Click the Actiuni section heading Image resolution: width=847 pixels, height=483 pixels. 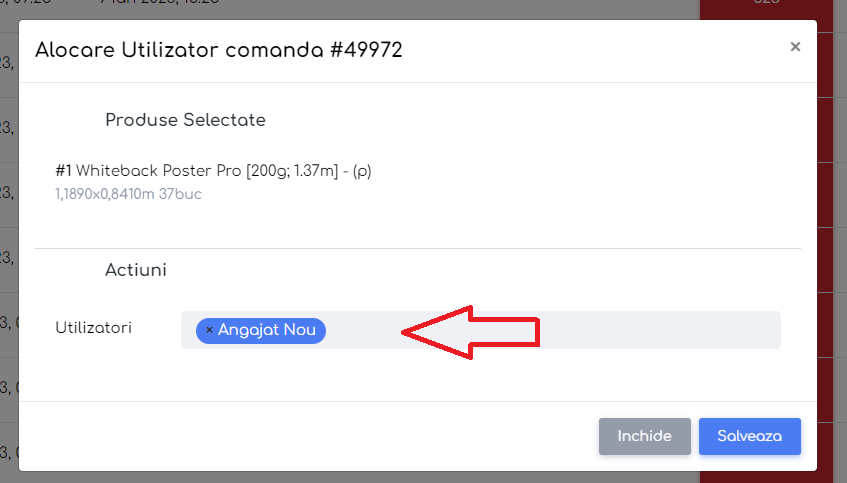[x=136, y=270]
